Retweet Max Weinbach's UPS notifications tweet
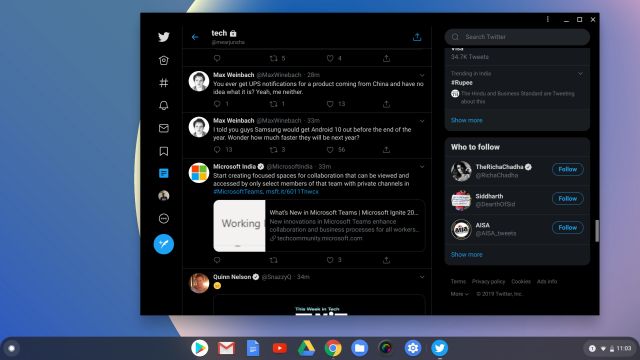The width and height of the screenshot is (640, 360). (273, 104)
